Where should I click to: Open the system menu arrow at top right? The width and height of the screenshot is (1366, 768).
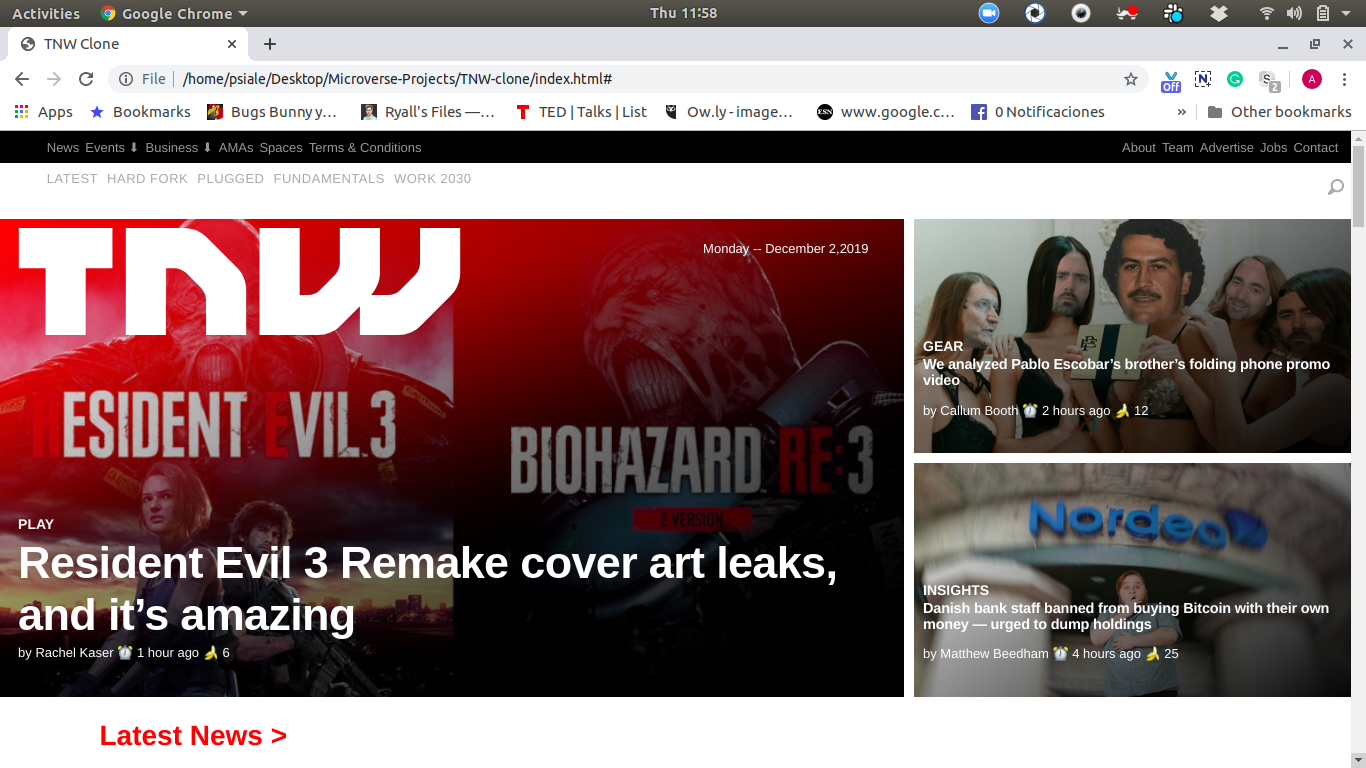point(1346,13)
